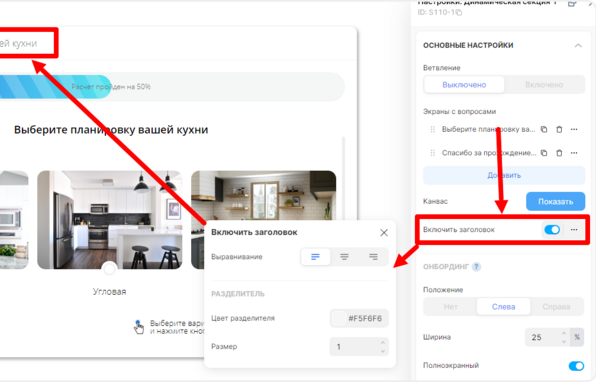Change the Ширина unit '%'
596x382 pixels.
point(577,337)
